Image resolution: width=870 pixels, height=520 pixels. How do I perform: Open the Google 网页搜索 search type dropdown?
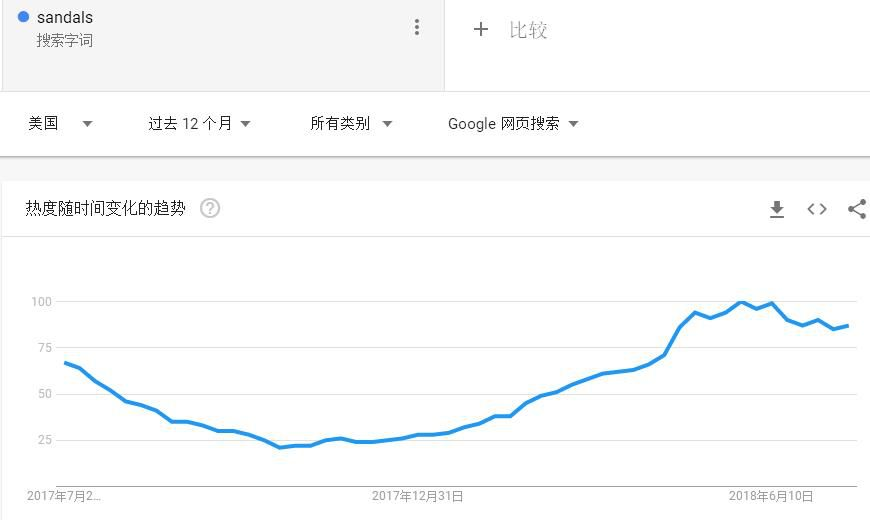(x=513, y=124)
